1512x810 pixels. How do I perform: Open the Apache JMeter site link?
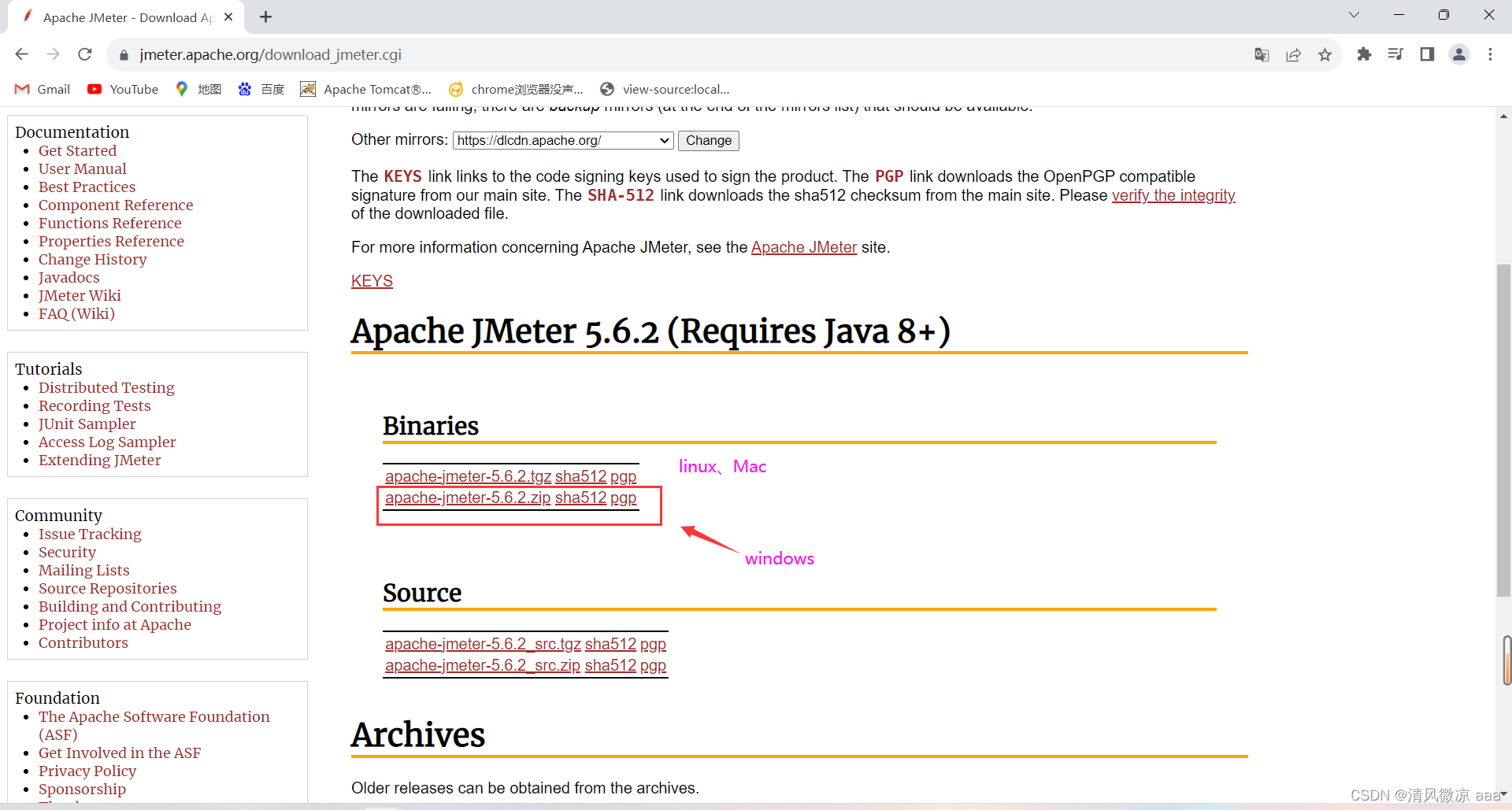[804, 247]
